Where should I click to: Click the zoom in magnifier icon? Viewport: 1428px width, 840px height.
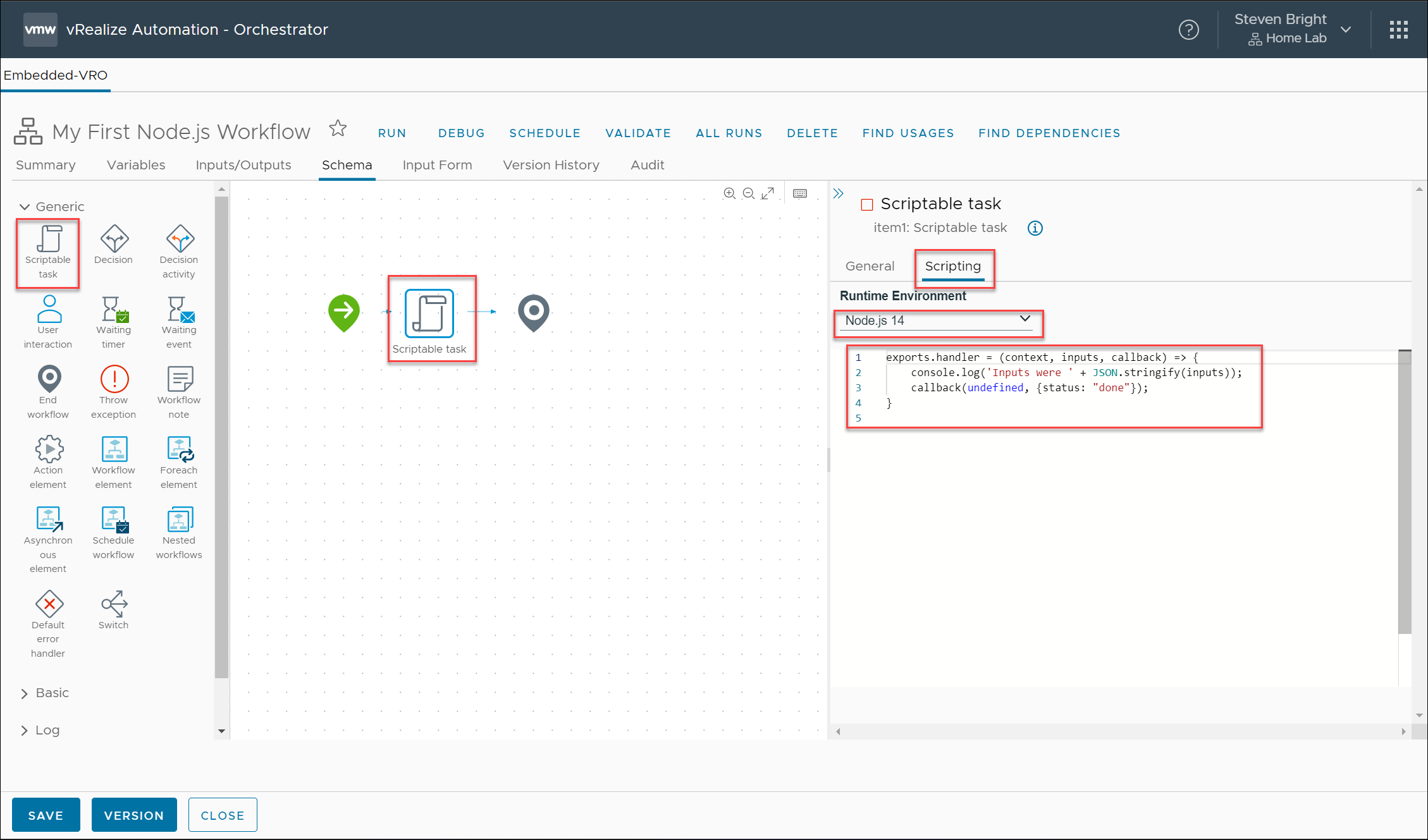tap(729, 193)
